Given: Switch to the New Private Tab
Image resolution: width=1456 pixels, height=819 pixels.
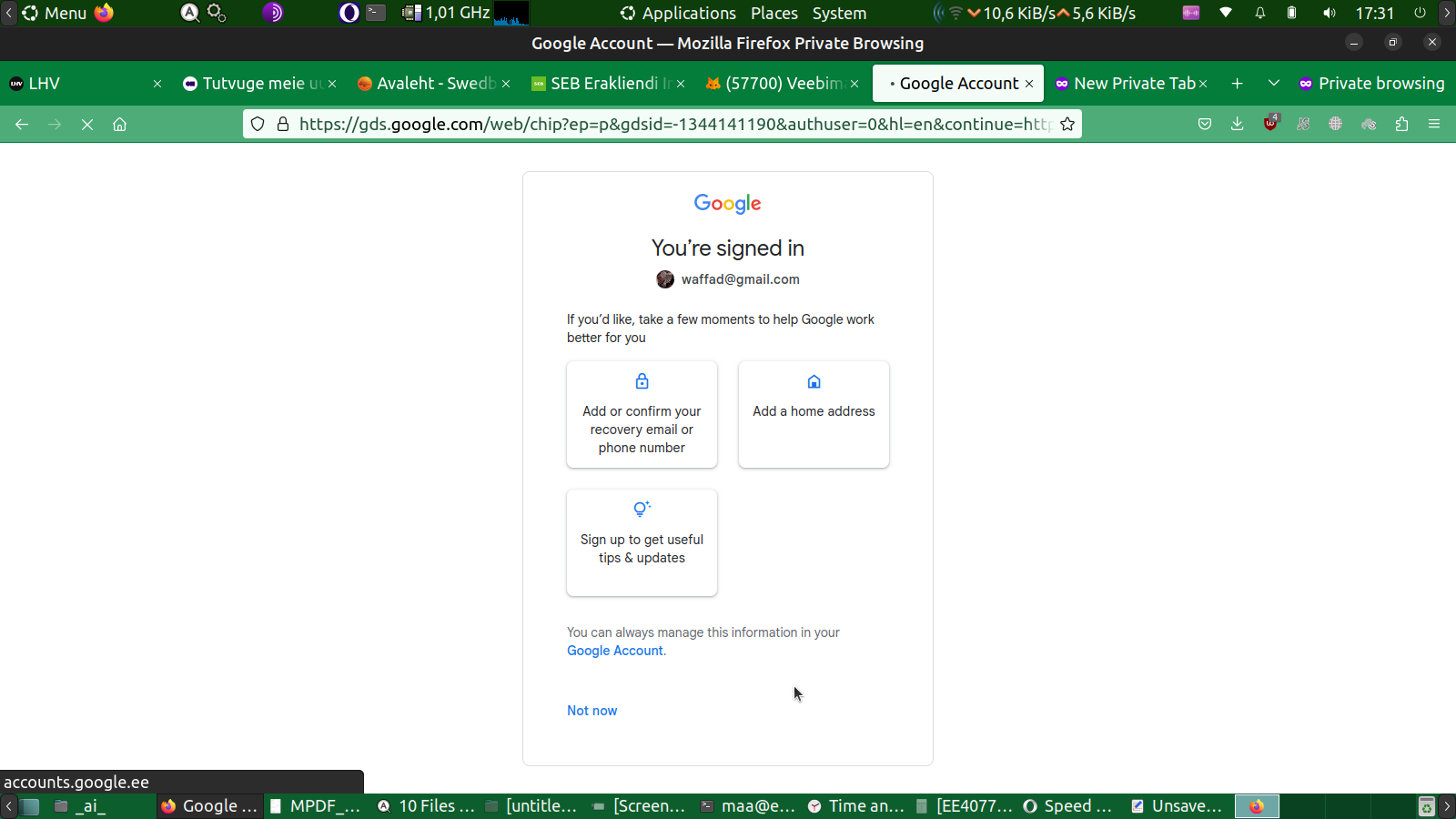Looking at the screenshot, I should 1130,84.
